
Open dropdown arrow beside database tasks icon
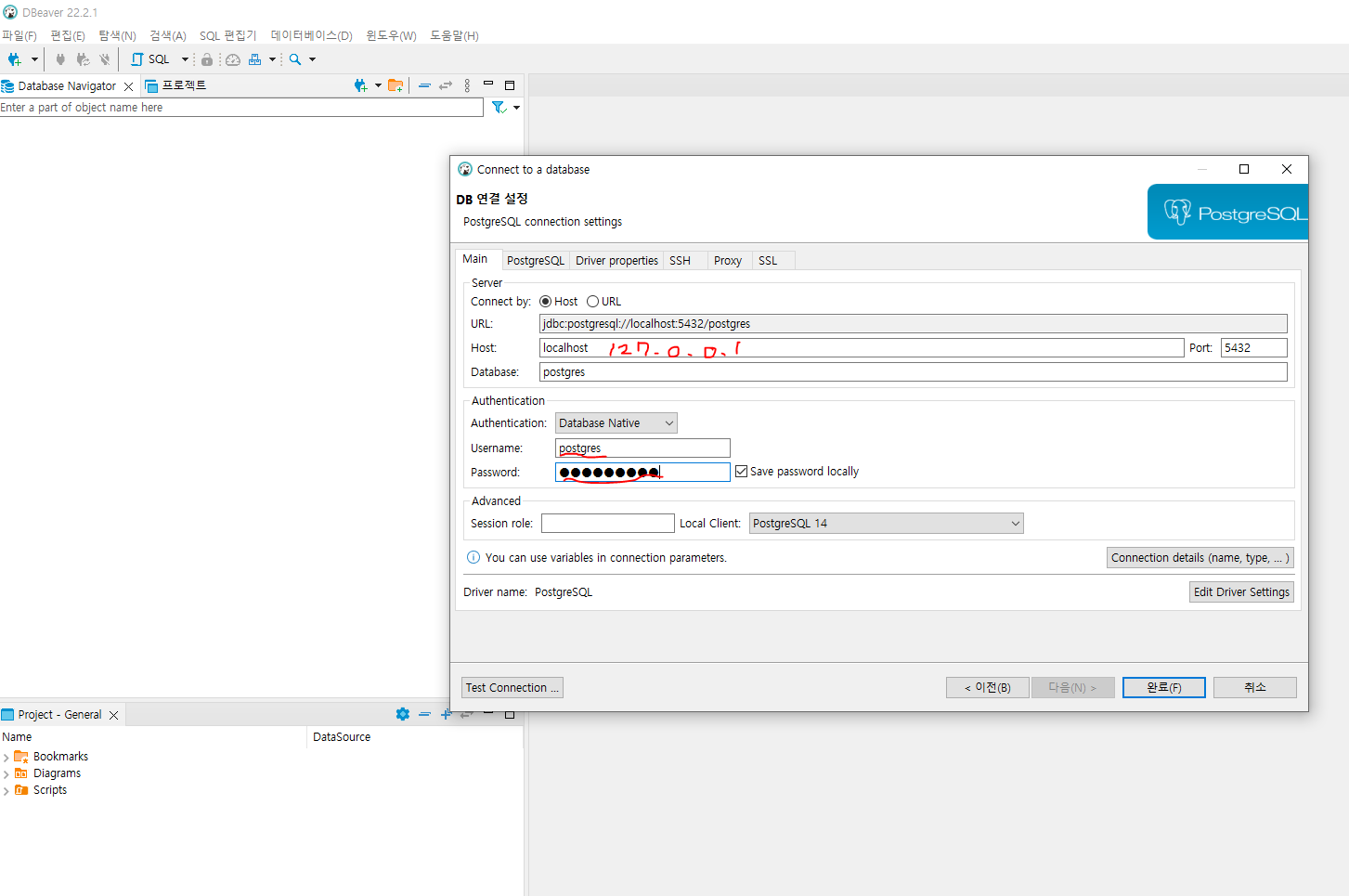[x=272, y=59]
